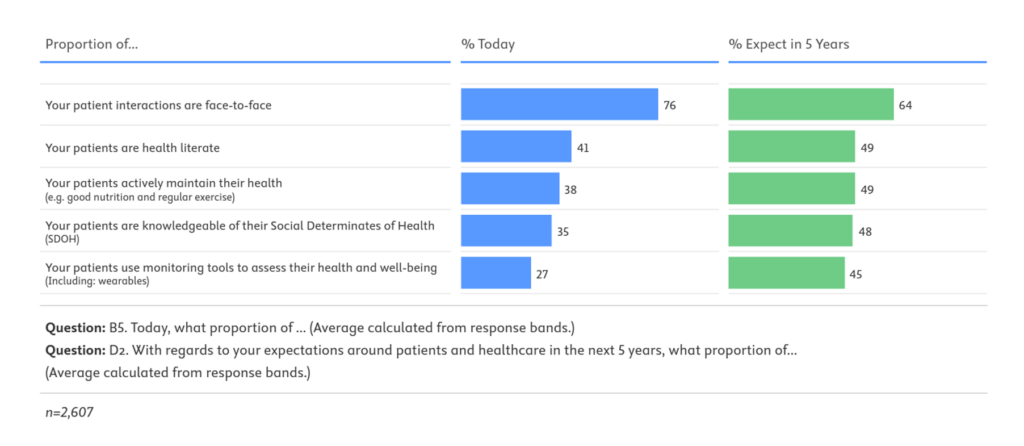The image size is (1024, 446).
Task: Click the "actively maintain their health" row label
Action: [164, 183]
